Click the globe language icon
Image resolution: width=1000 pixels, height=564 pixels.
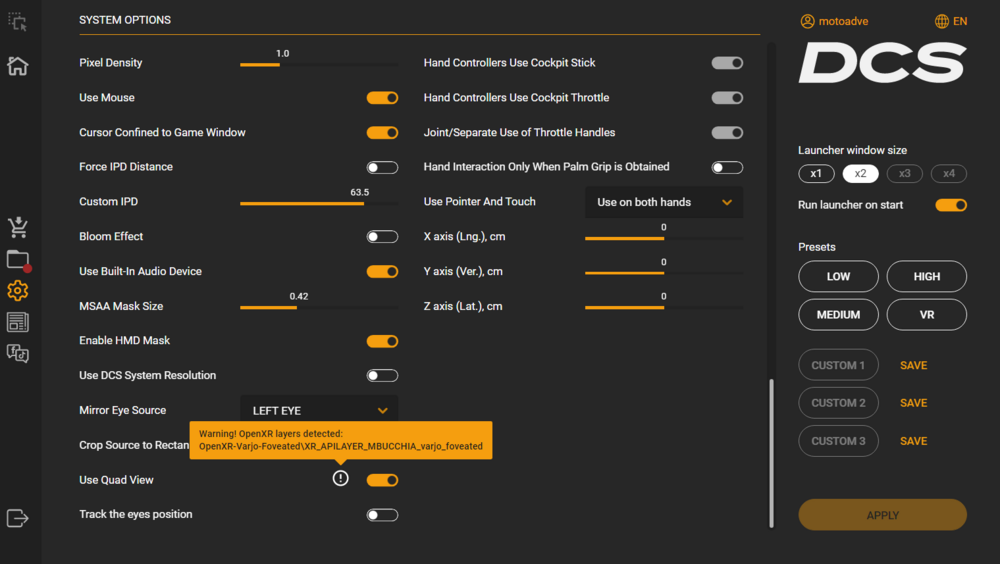(941, 21)
